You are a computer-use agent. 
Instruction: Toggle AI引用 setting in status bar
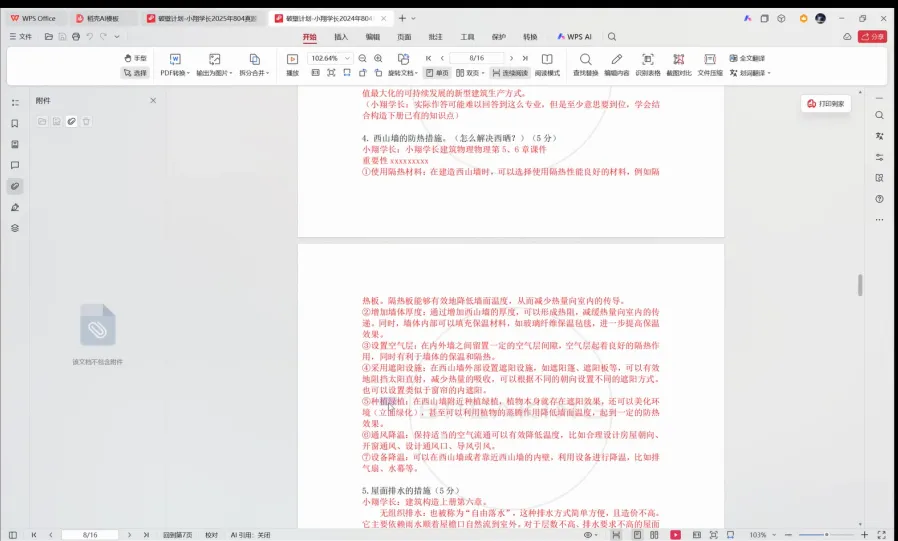[x=250, y=535]
